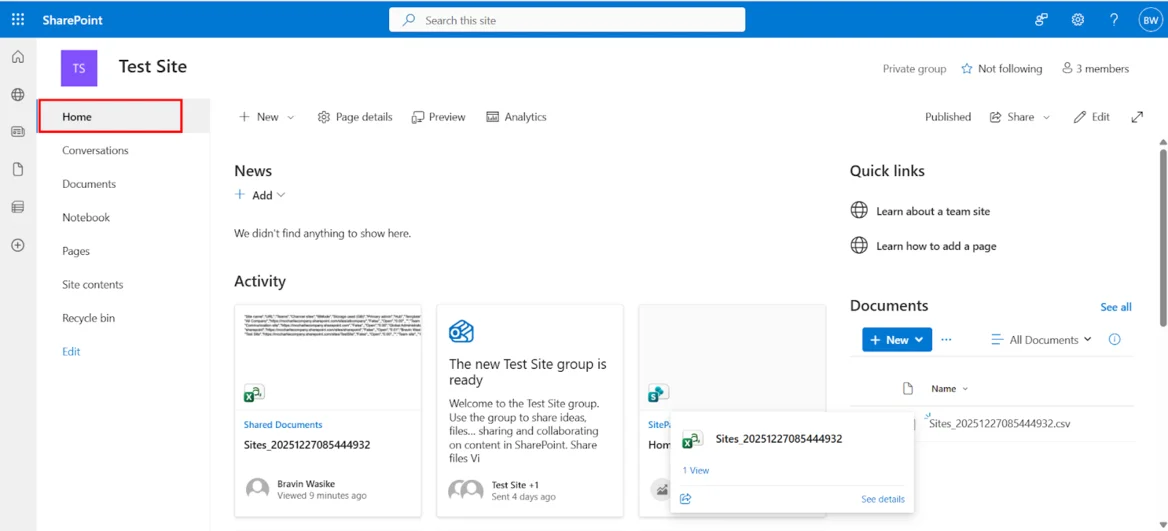Screen dimensions: 1168x531
Task: Open the Sites_20251227085444932 activity card thumbnail
Action: click(327, 356)
